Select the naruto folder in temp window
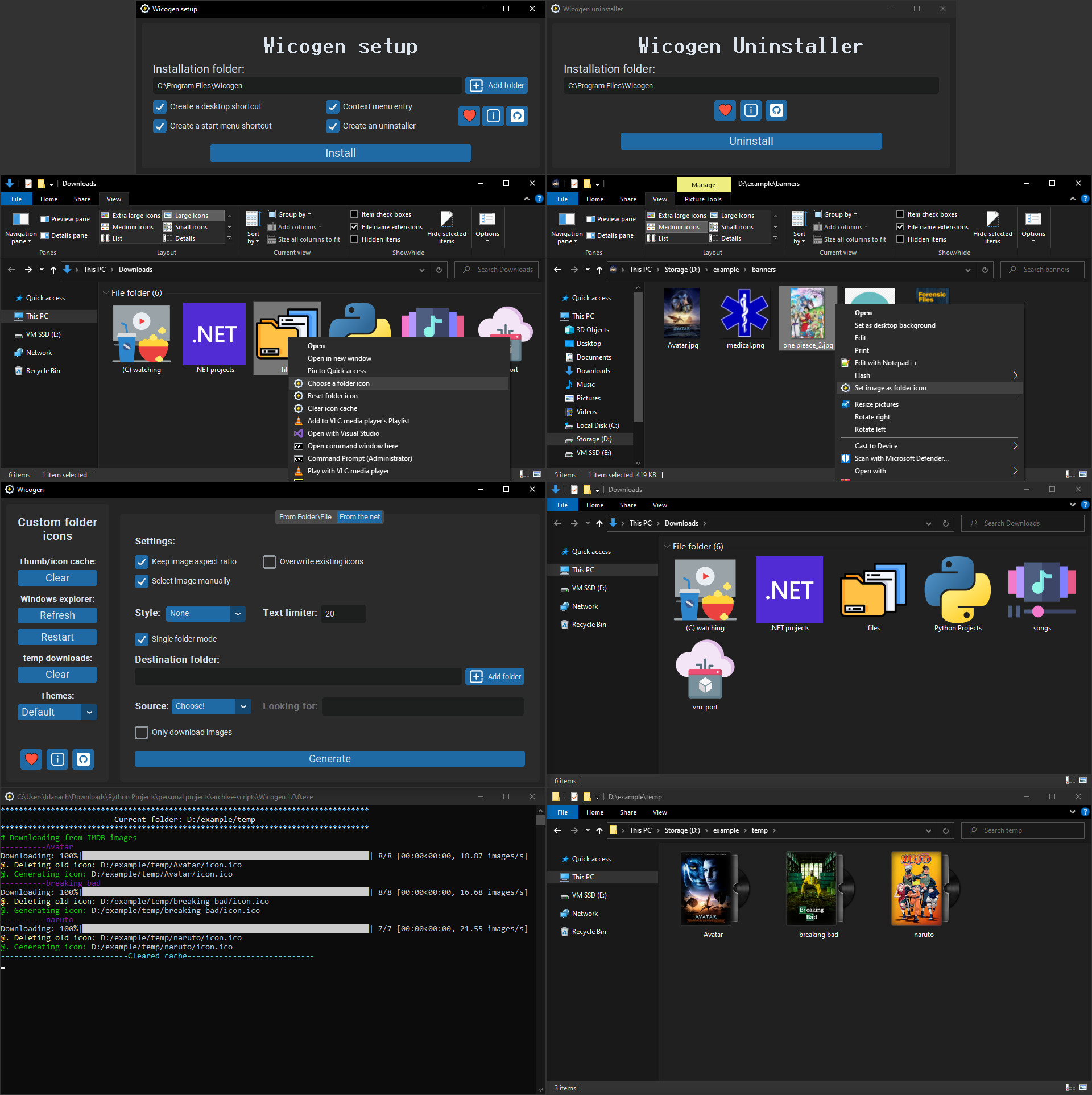The image size is (1092, 1095). pos(924,894)
